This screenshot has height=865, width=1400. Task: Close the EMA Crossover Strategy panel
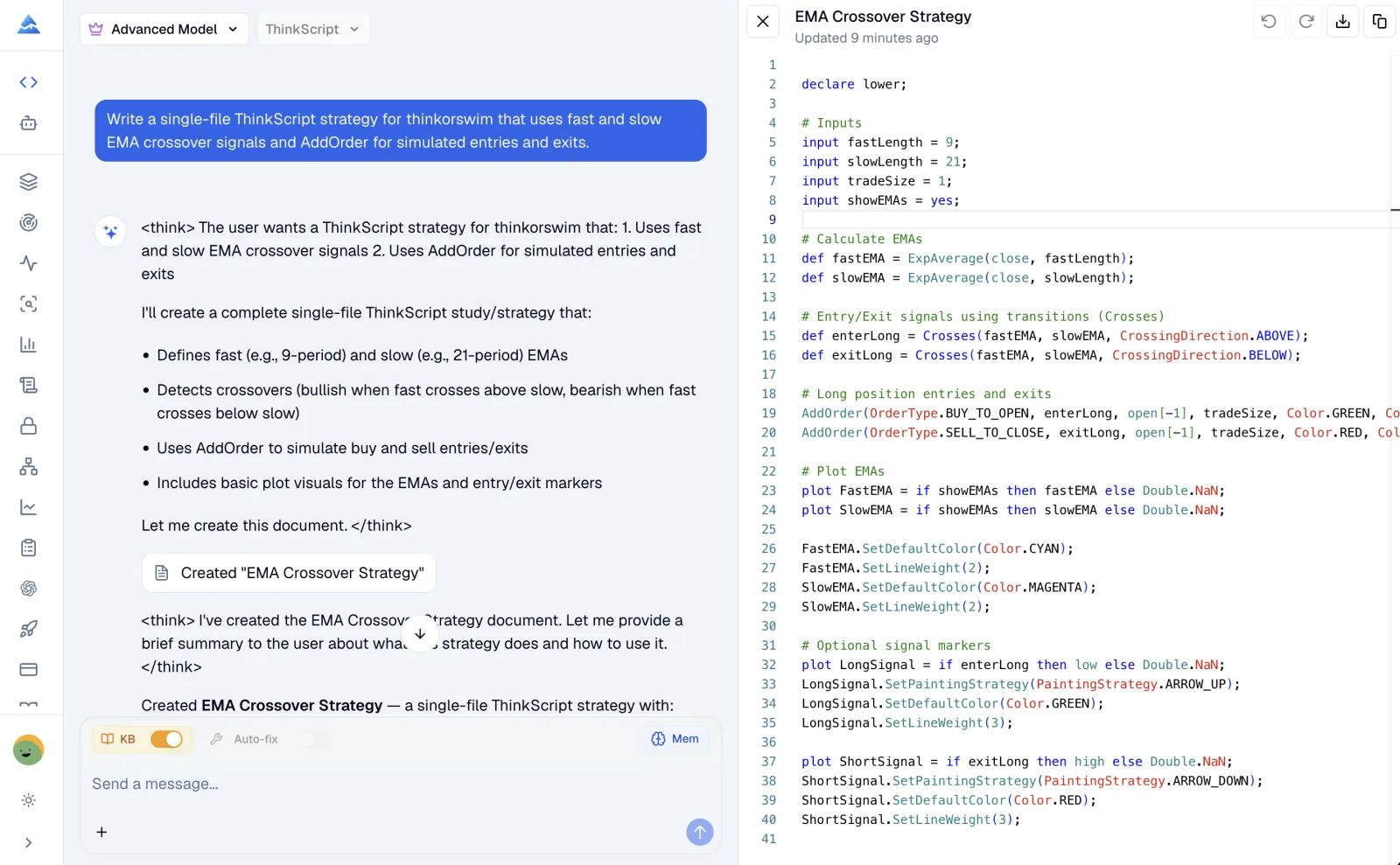[763, 21]
